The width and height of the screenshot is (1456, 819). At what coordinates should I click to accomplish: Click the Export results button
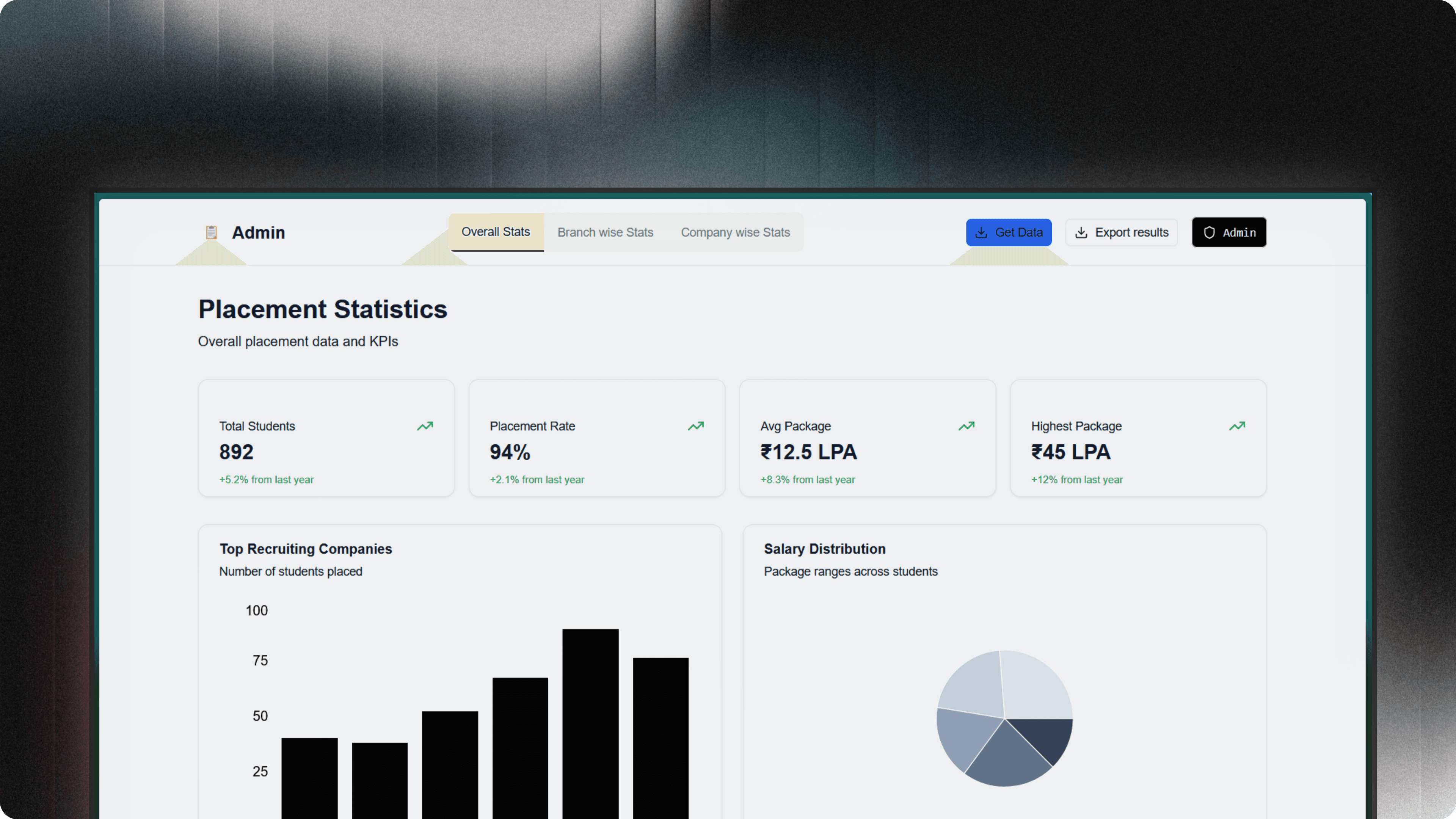coord(1122,232)
